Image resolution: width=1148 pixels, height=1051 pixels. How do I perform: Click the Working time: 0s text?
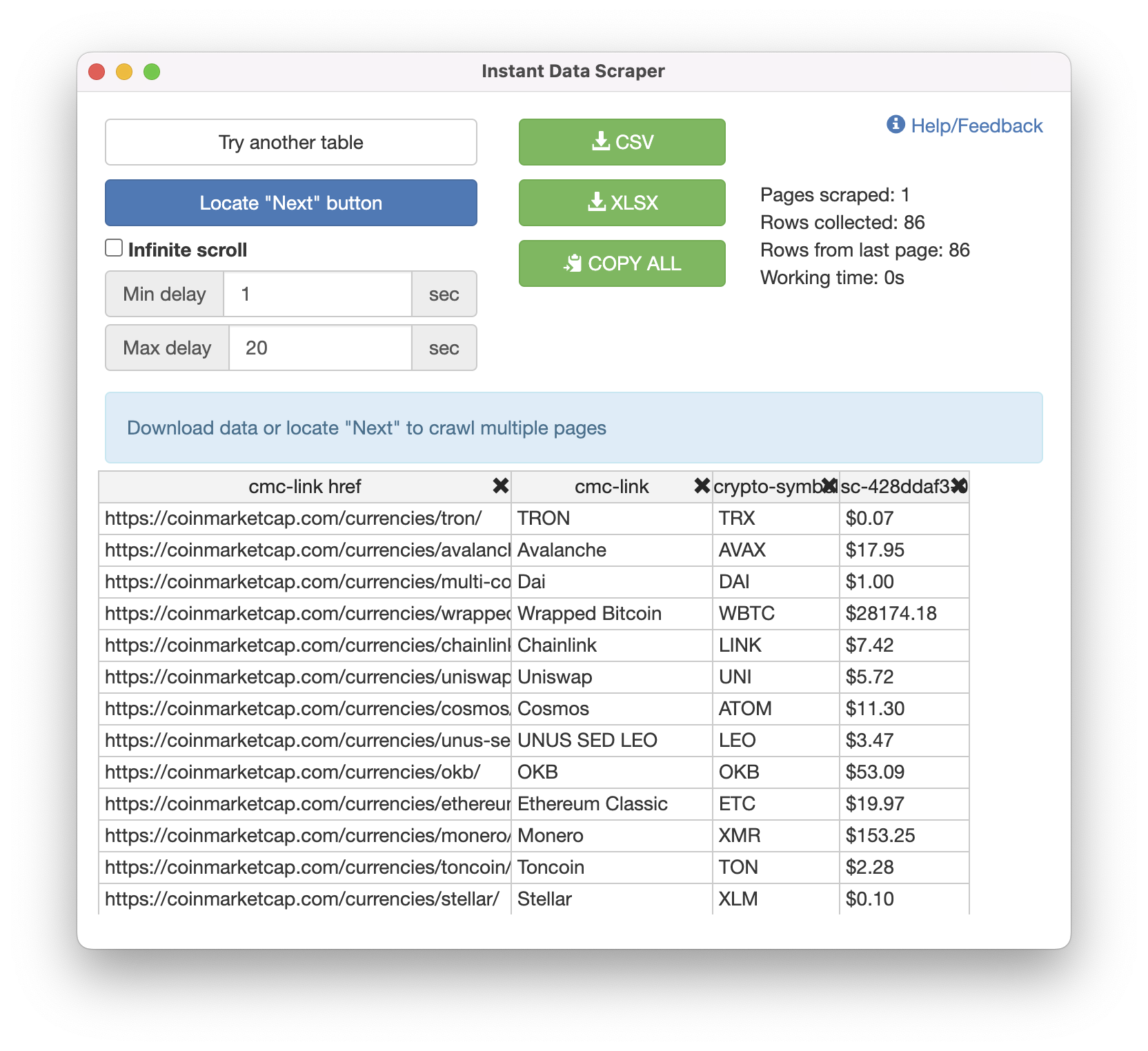coord(832,277)
